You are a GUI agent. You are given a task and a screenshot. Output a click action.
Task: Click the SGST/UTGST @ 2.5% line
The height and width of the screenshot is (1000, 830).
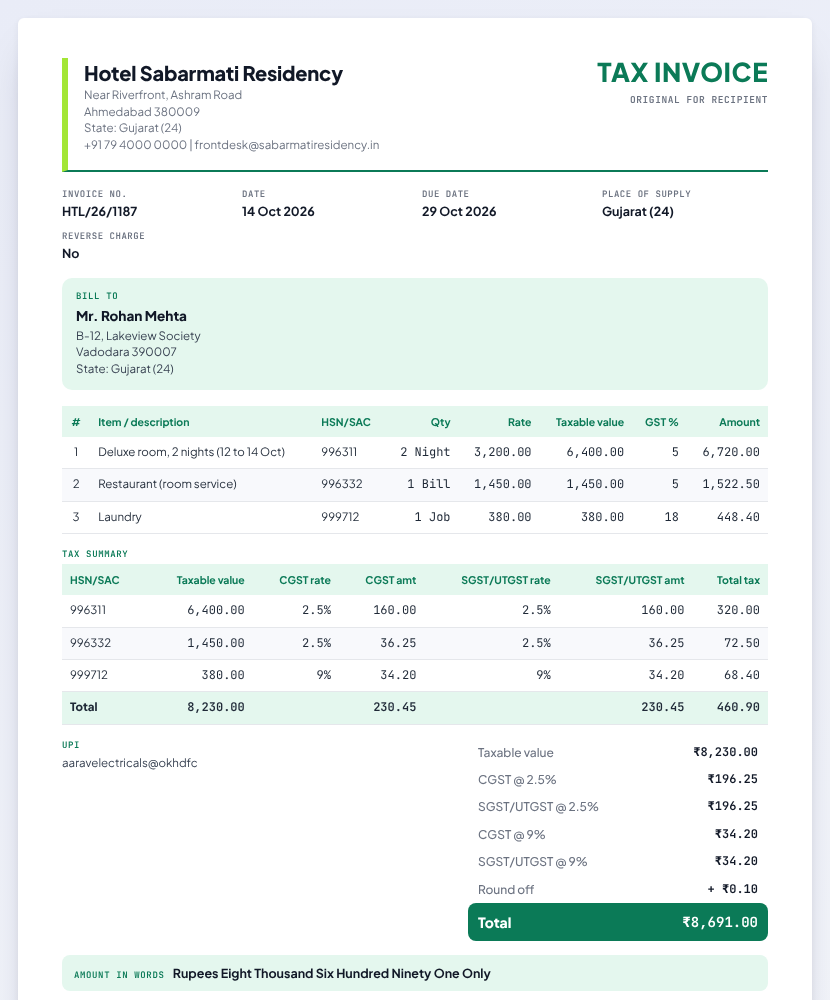pyautogui.click(x=618, y=806)
